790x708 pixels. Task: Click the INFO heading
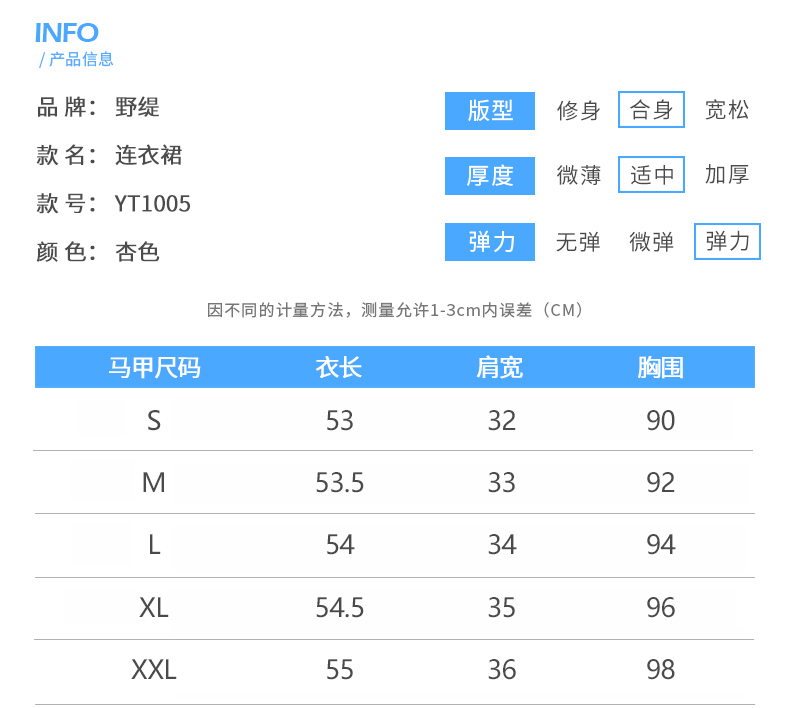67,33
